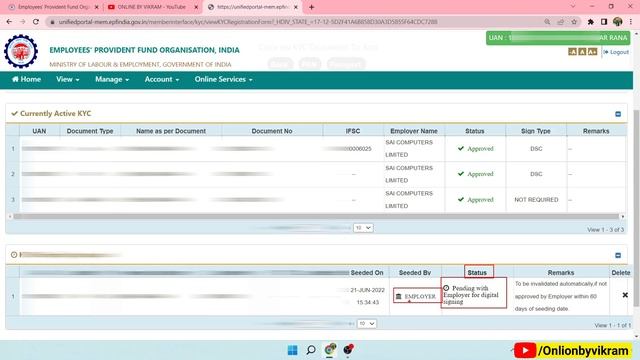Click the UAN green banner
Viewport: 640px width, 360px height.
558,38
